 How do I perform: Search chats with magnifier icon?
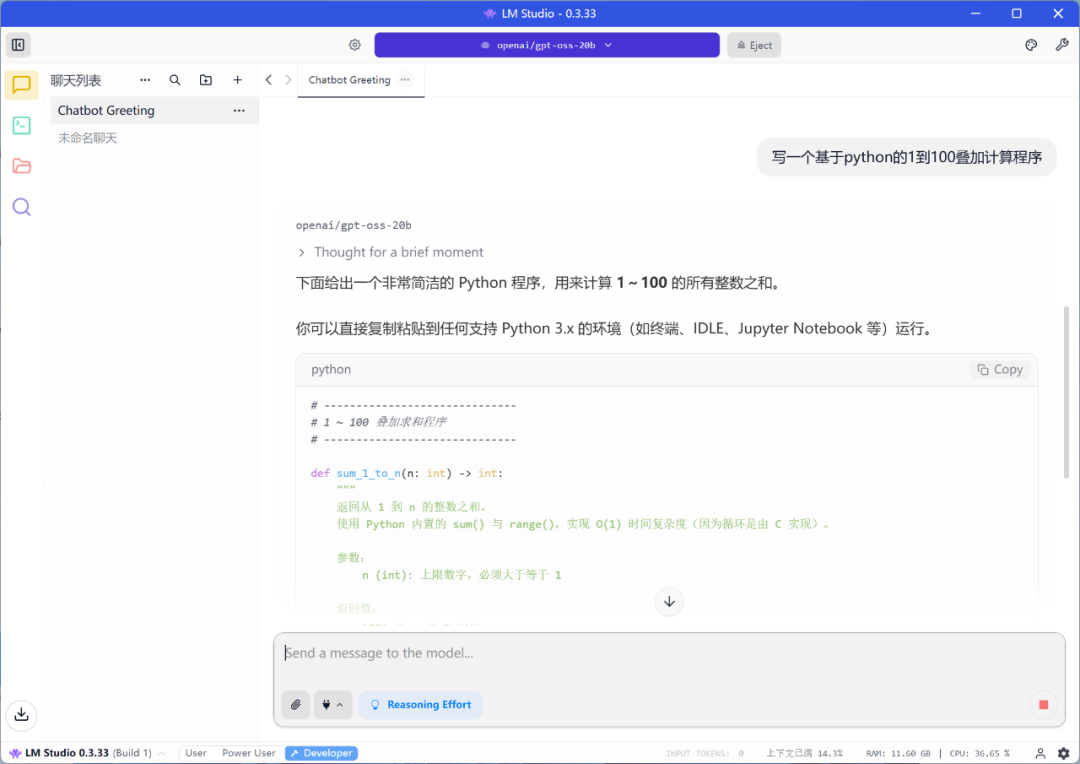175,80
